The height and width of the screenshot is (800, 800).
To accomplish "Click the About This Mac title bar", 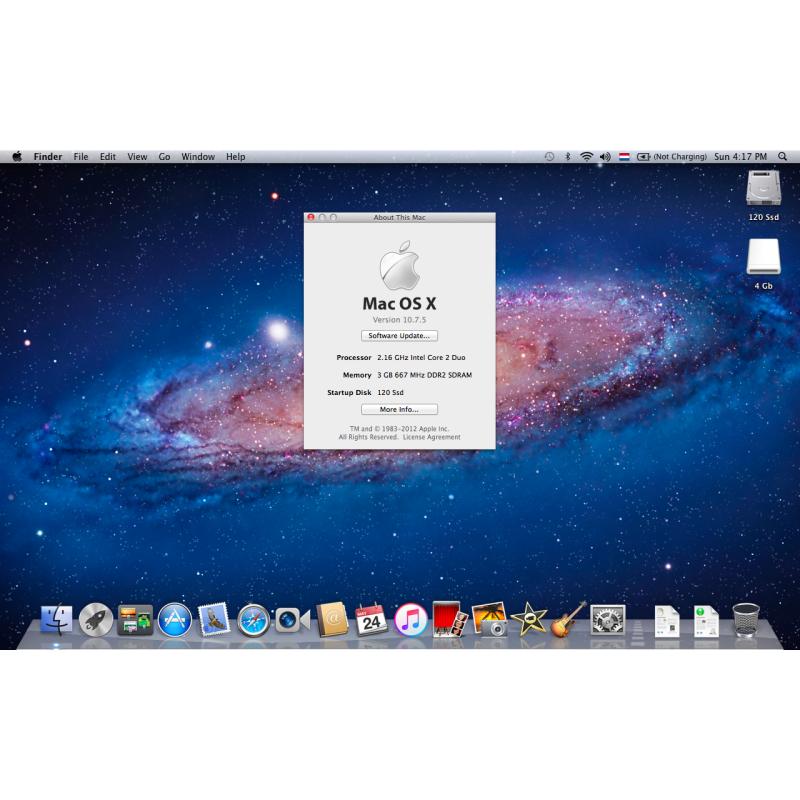I will [399, 217].
